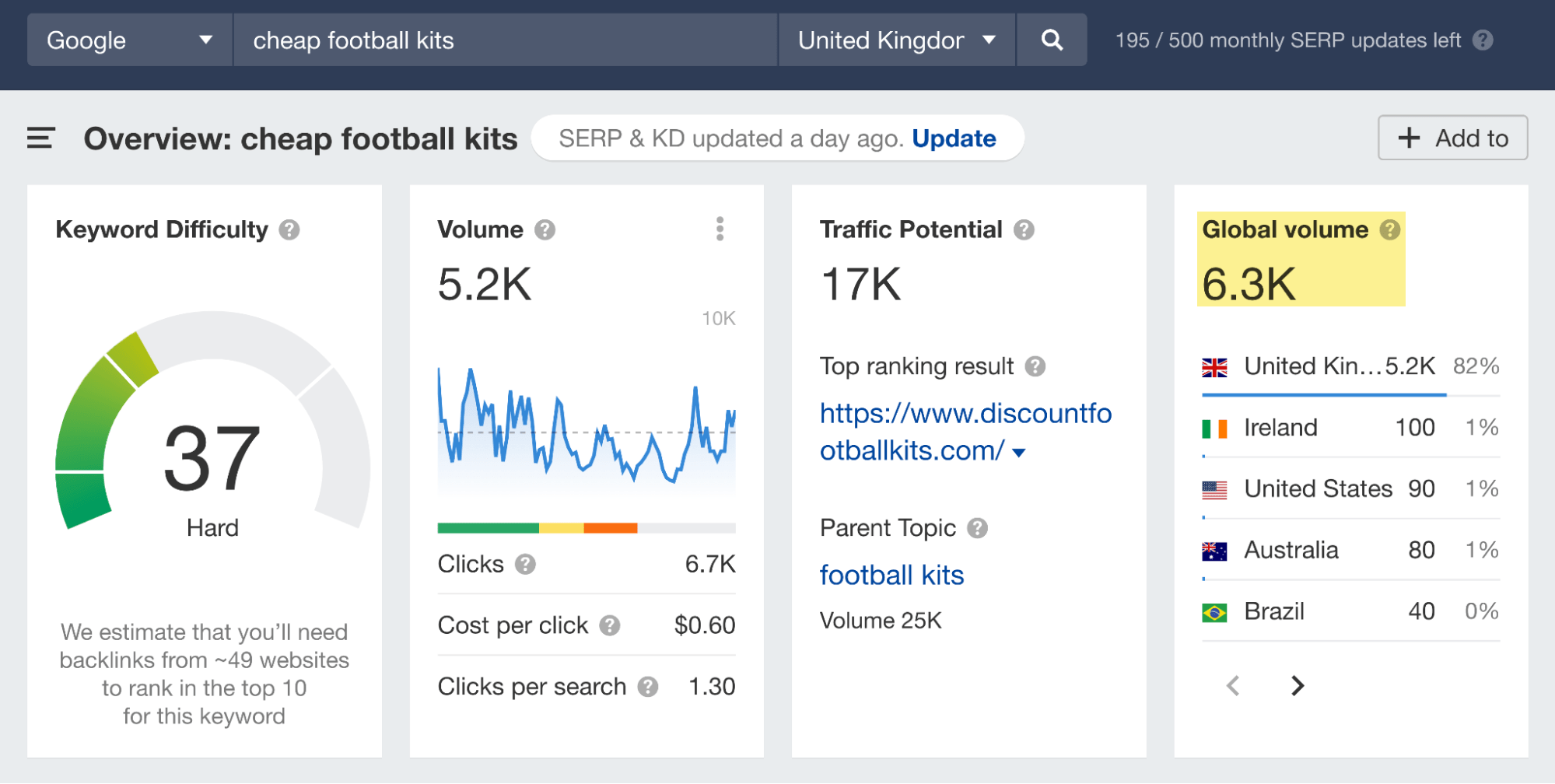Go to next page of country volumes
The height and width of the screenshot is (784, 1555).
(x=1297, y=686)
